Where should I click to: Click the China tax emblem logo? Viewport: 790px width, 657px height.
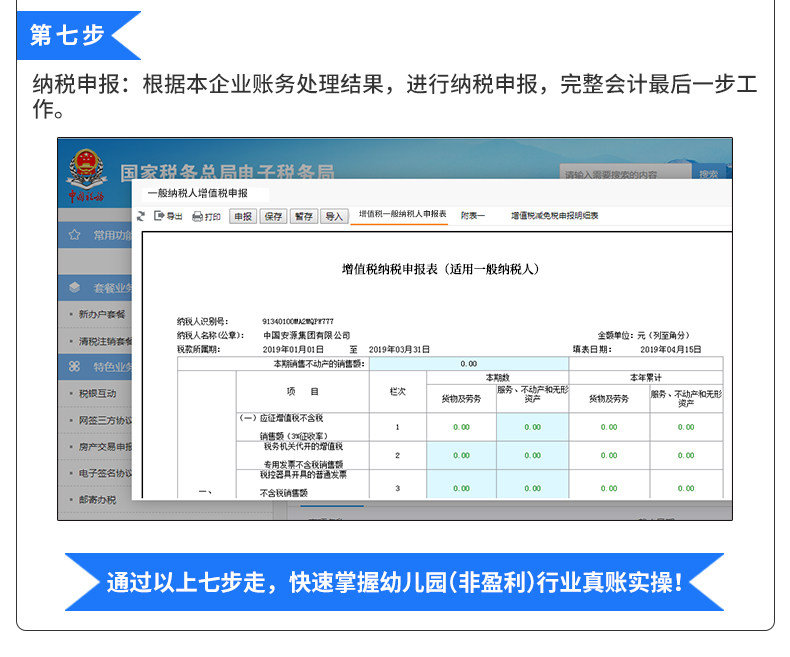86,175
